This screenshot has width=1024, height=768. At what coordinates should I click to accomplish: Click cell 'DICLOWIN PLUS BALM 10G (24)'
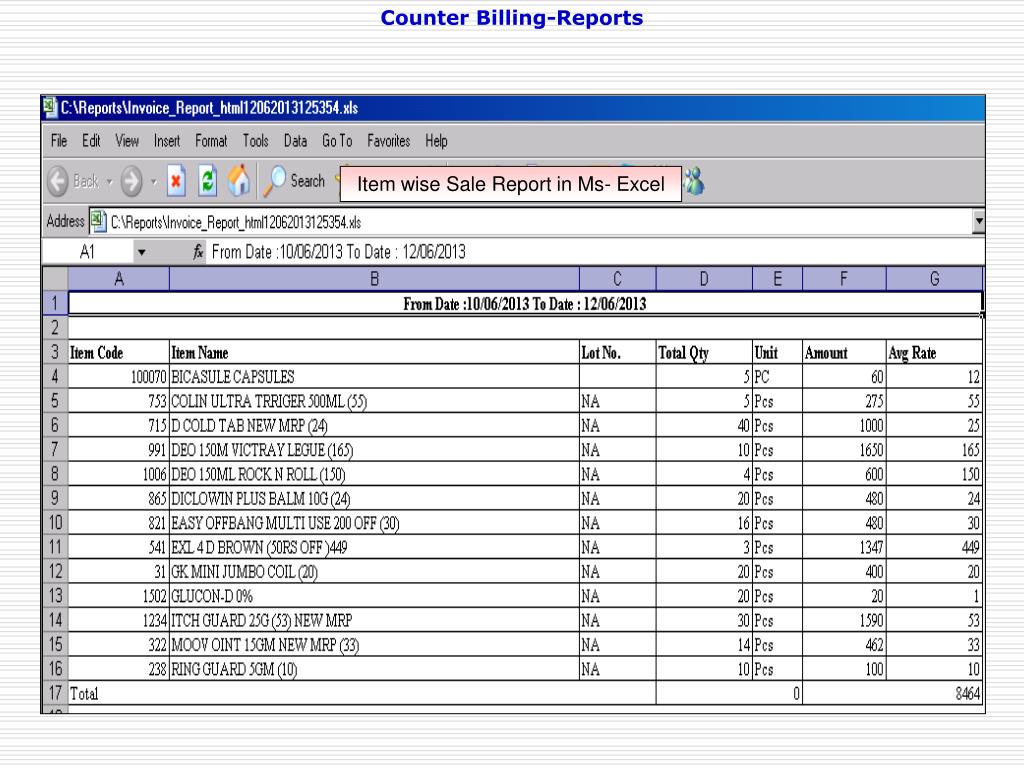(374, 499)
